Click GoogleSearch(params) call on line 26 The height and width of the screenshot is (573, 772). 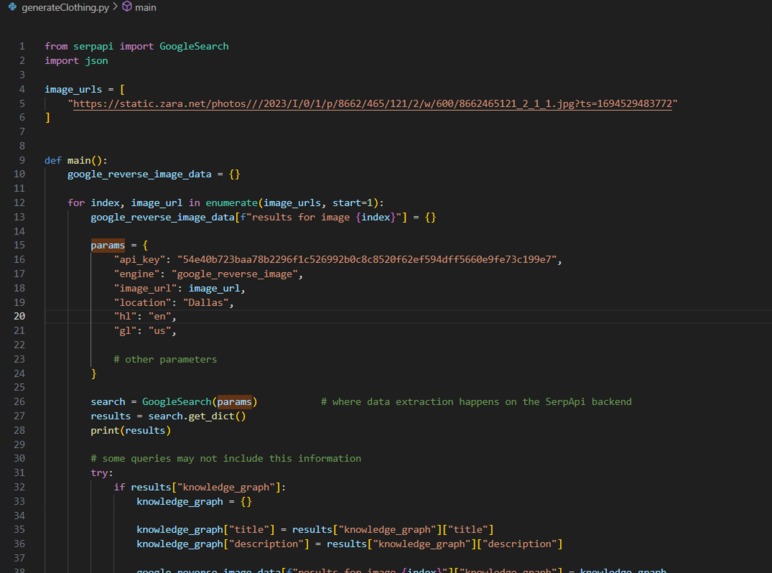coord(199,402)
